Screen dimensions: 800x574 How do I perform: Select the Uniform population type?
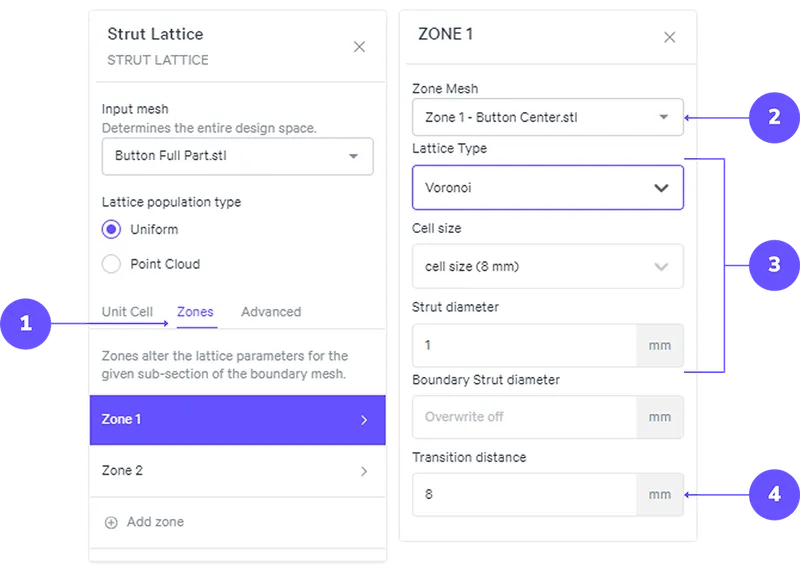coord(112,229)
